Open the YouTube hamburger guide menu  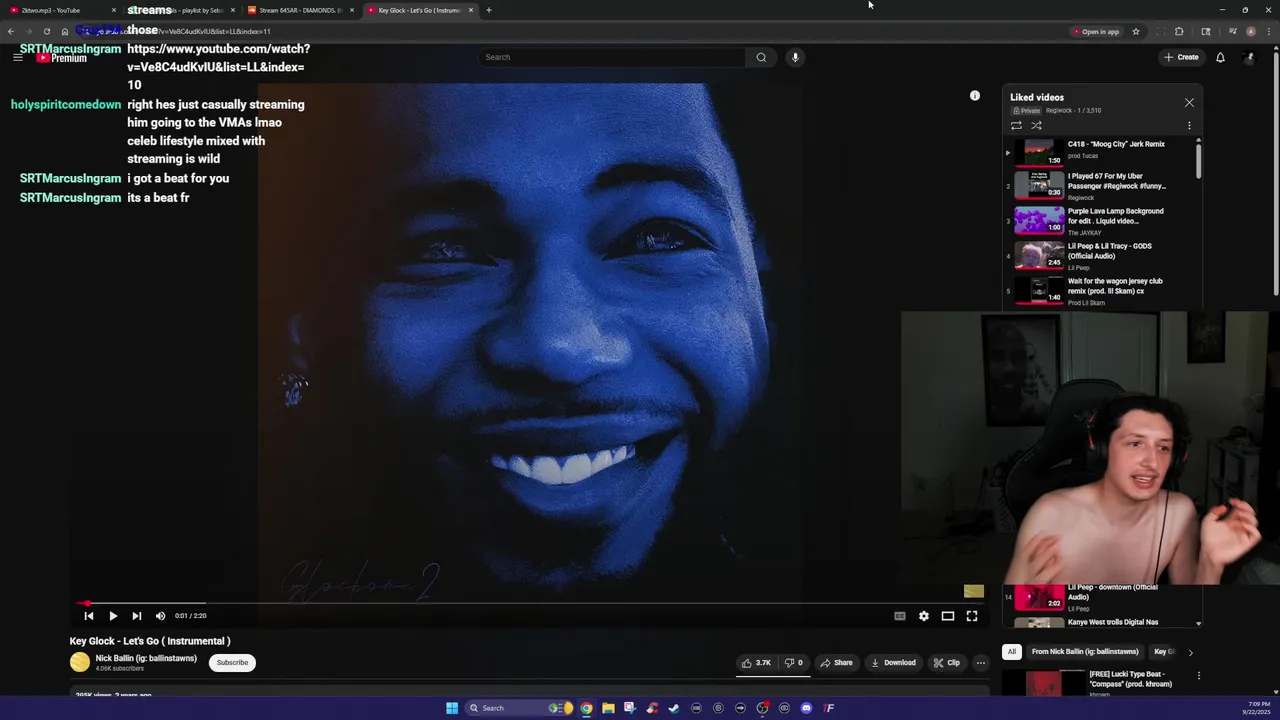pyautogui.click(x=17, y=57)
